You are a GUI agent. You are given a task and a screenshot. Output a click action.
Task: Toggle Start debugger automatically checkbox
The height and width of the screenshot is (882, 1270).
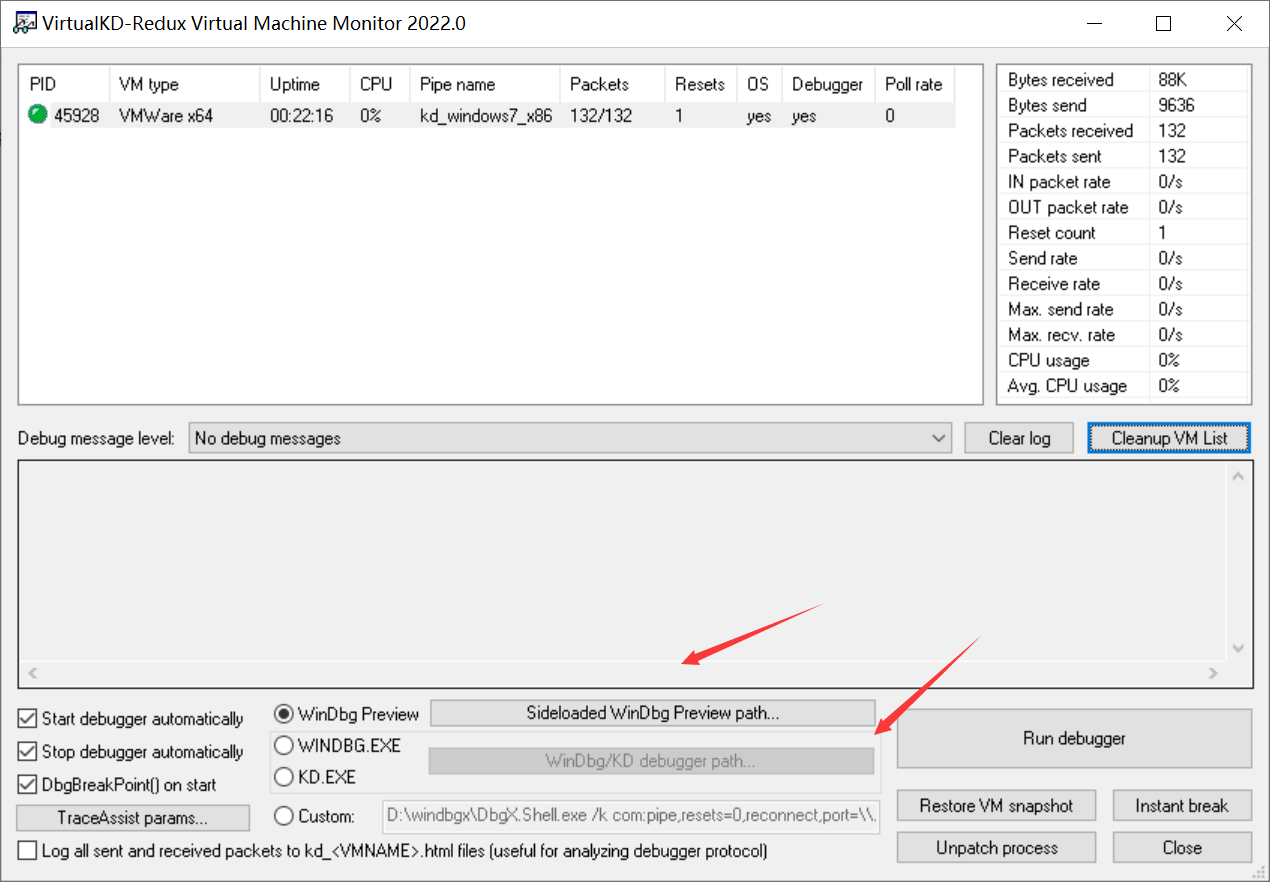tap(28, 719)
